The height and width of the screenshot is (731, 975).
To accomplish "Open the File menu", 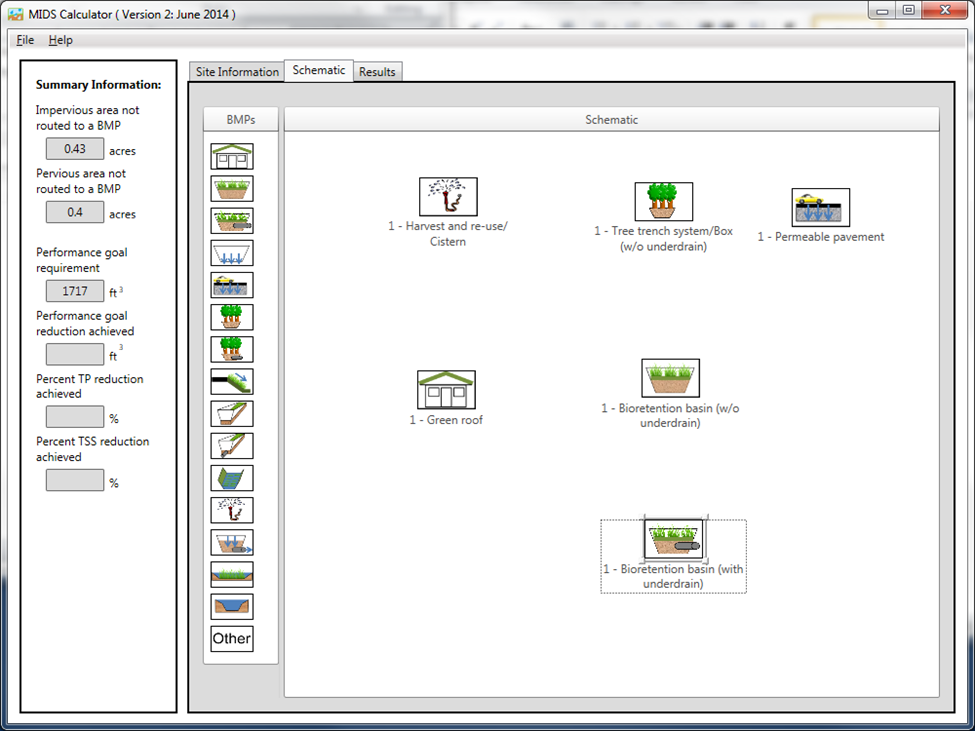I will pyautogui.click(x=25, y=40).
